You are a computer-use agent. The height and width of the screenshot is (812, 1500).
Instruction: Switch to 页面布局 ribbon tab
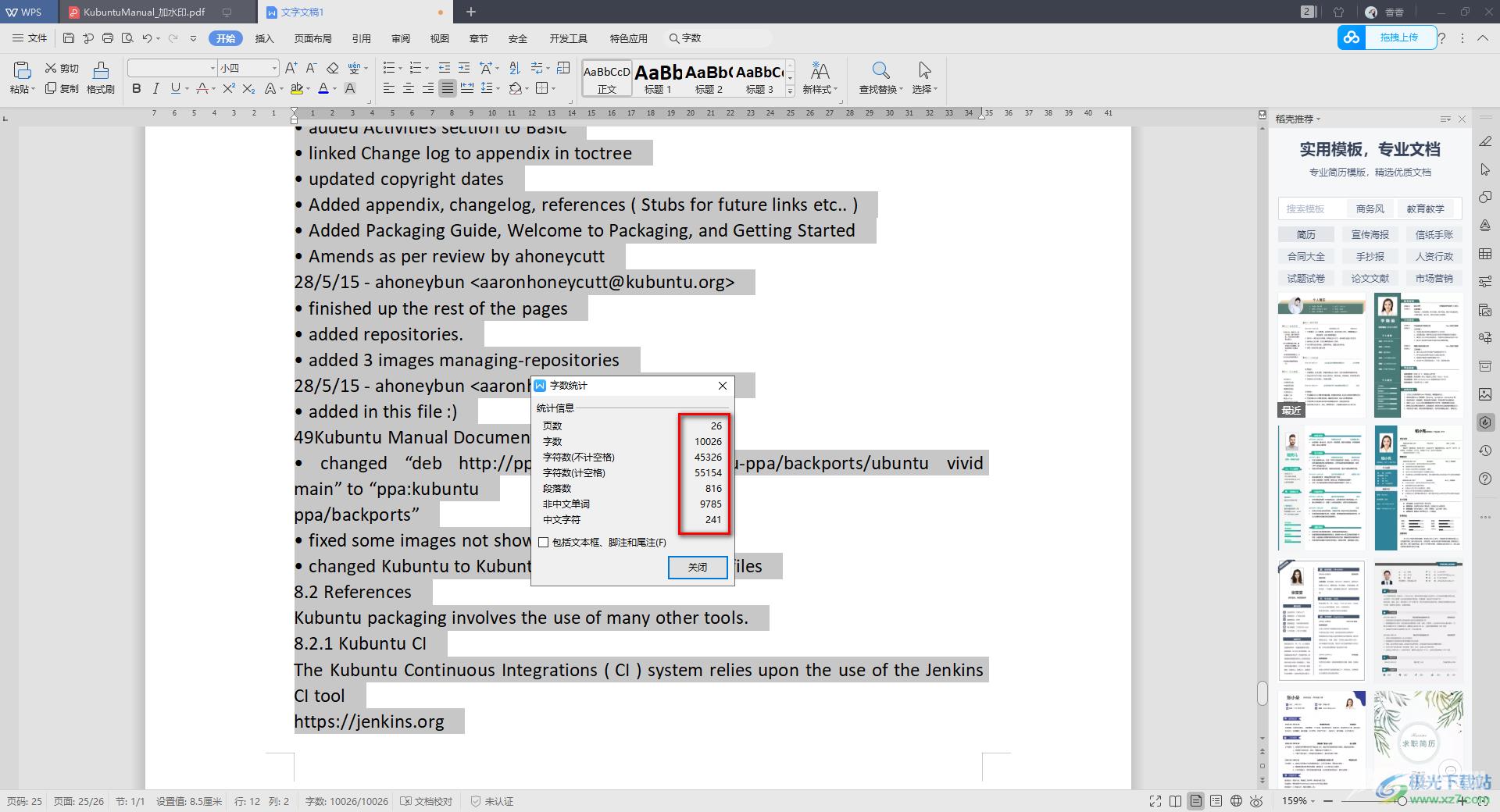click(x=313, y=38)
